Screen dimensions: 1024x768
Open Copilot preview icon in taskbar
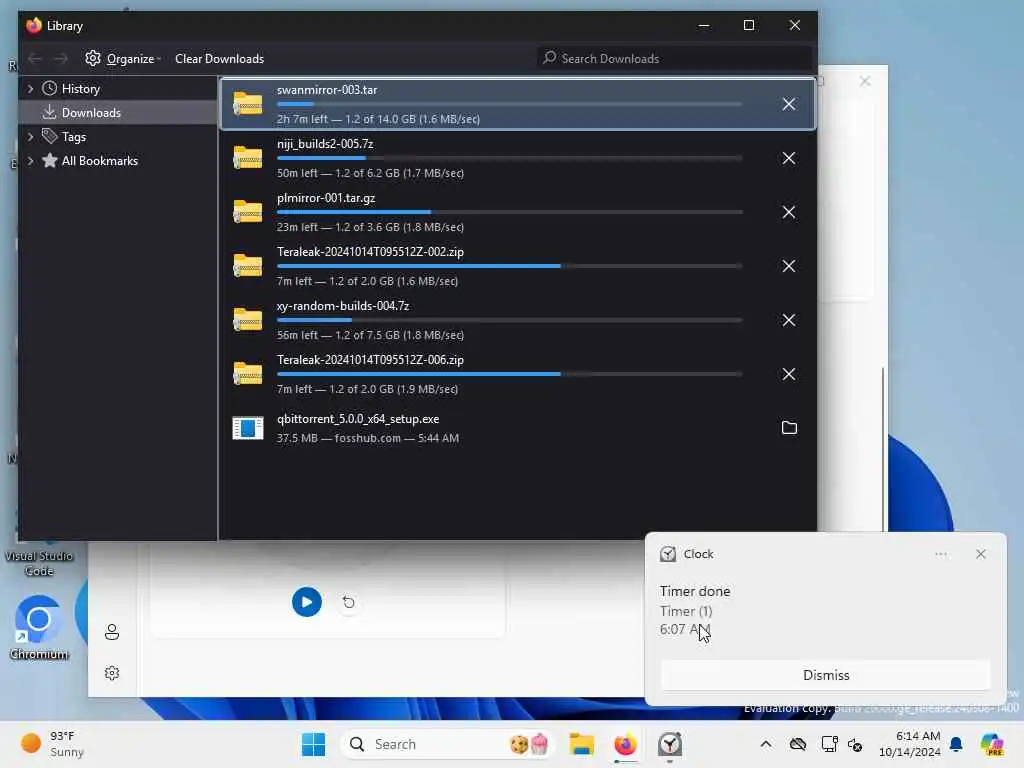click(x=992, y=744)
